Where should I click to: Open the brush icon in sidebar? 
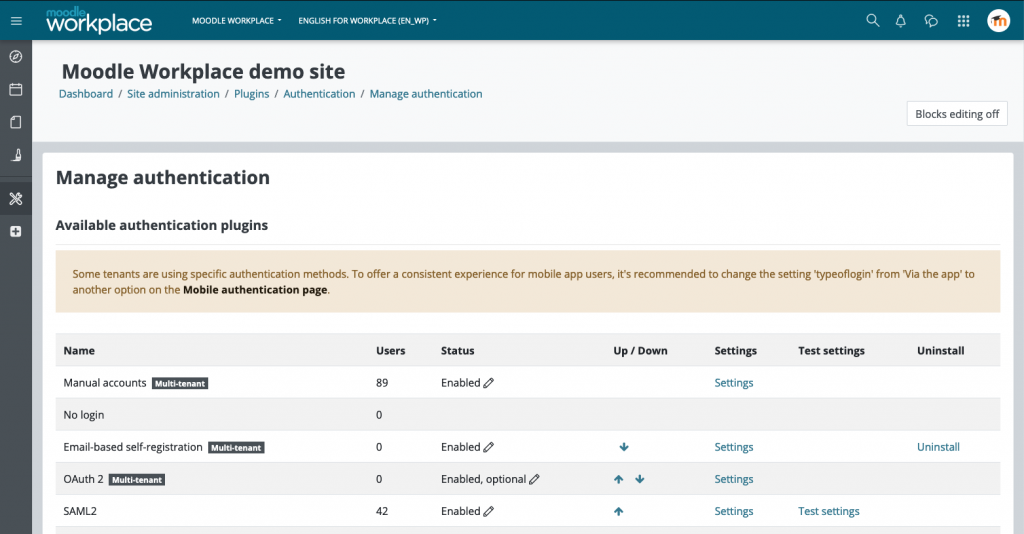pyautogui.click(x=16, y=155)
